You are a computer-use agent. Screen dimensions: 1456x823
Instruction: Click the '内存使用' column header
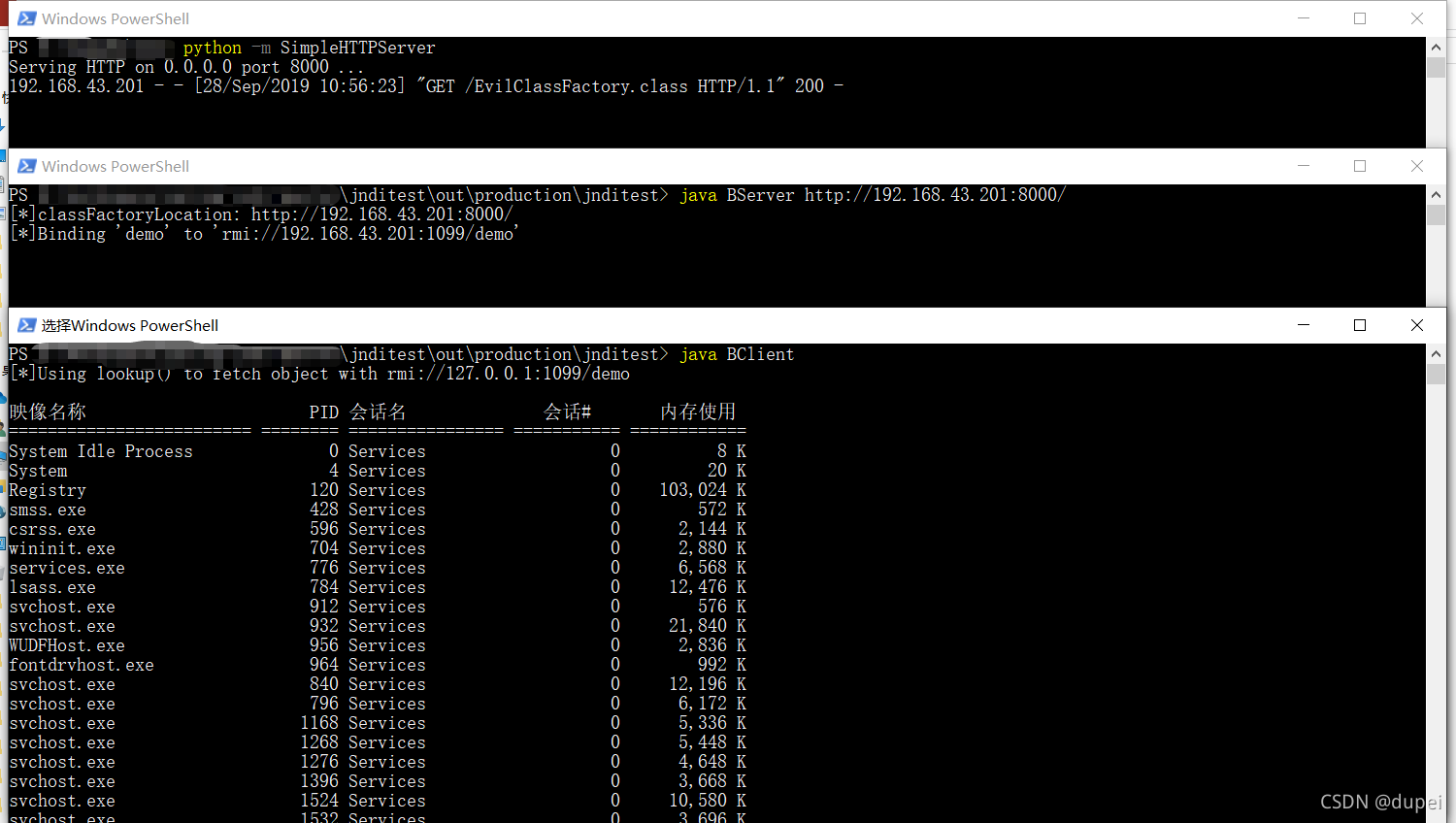pos(698,412)
